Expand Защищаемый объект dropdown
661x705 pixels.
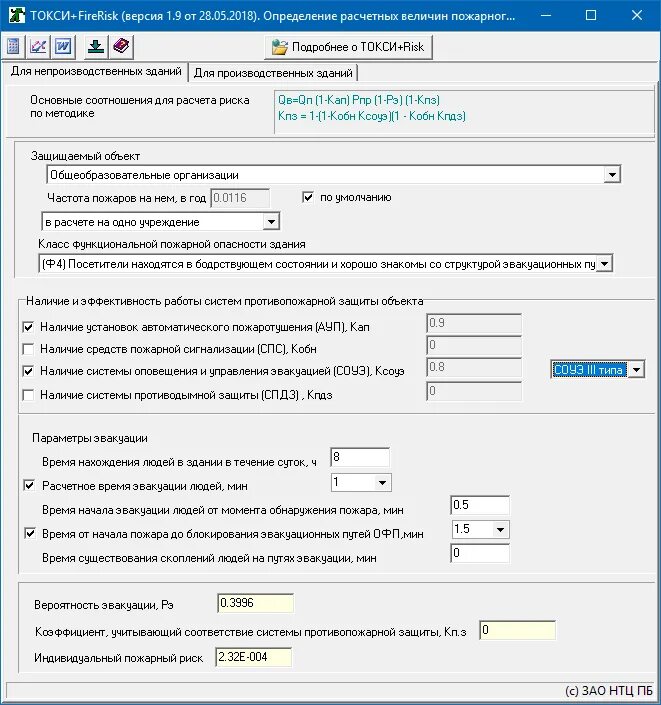[x=612, y=174]
